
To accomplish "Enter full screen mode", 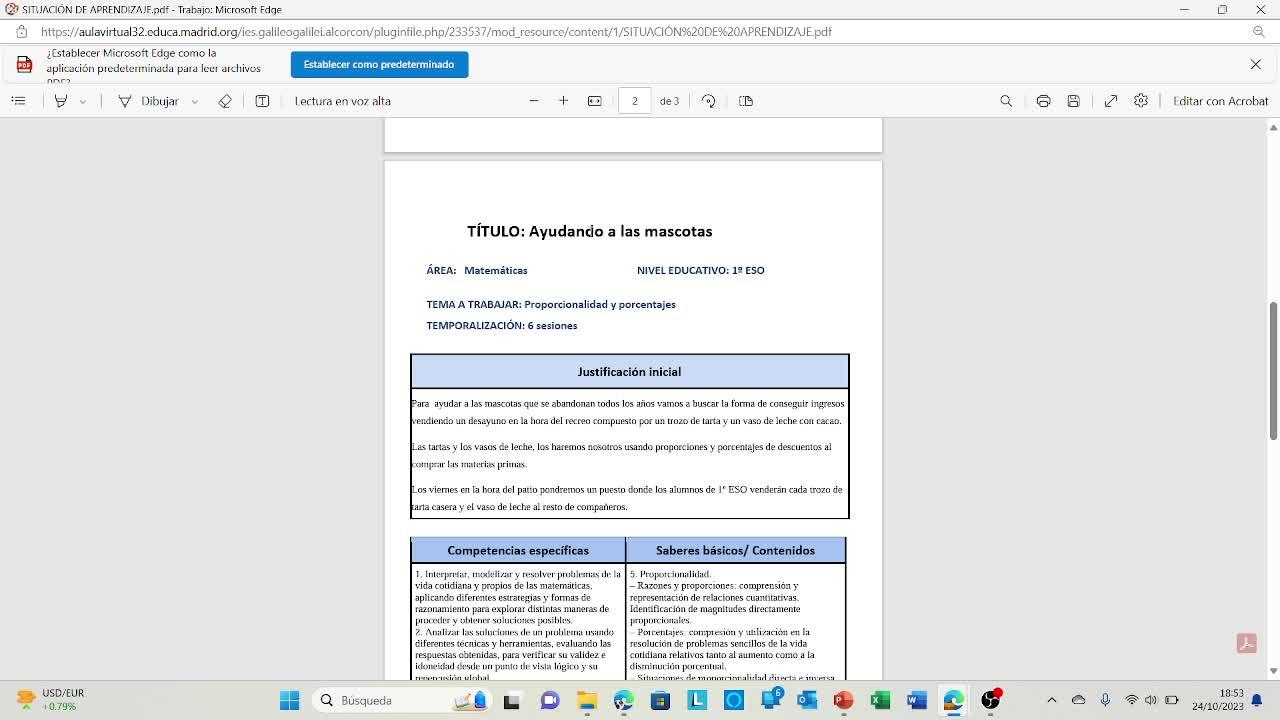I will 1111,101.
